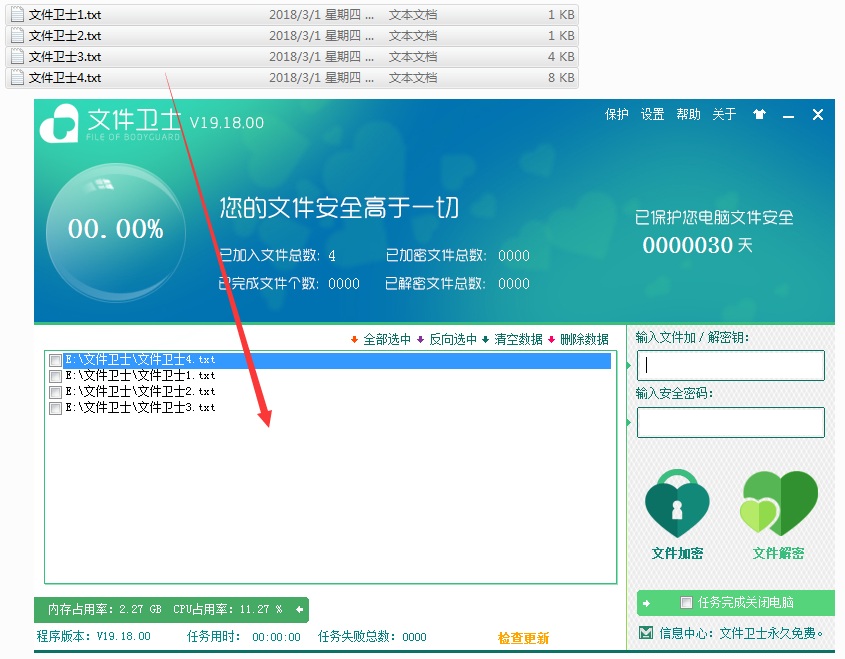Image resolution: width=845 pixels, height=659 pixels.
Task: Click the 内存占用率: 2.27 GB status text
Action: (x=105, y=609)
